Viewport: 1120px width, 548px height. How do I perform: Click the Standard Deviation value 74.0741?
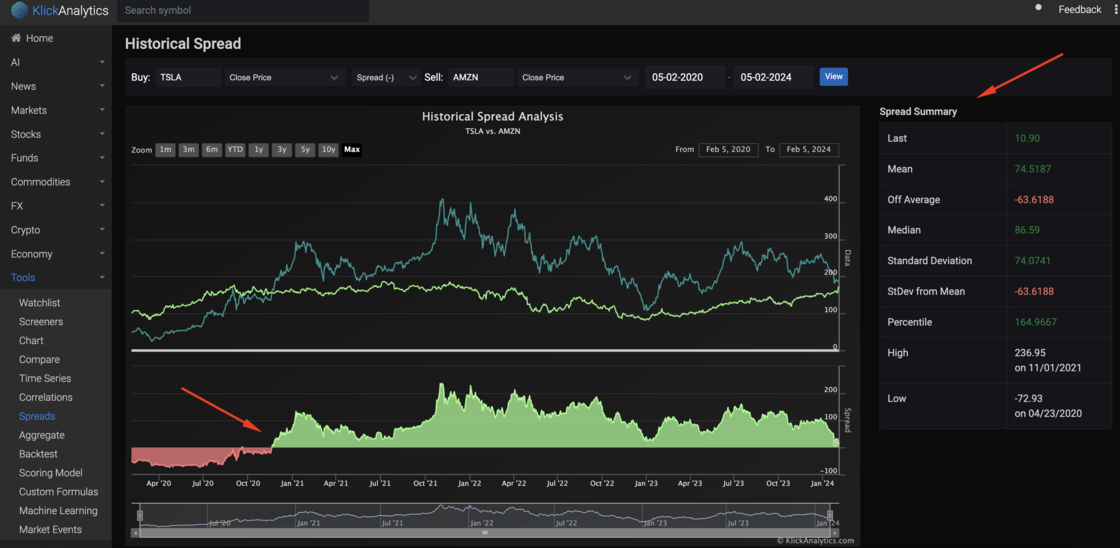[x=1033, y=261]
